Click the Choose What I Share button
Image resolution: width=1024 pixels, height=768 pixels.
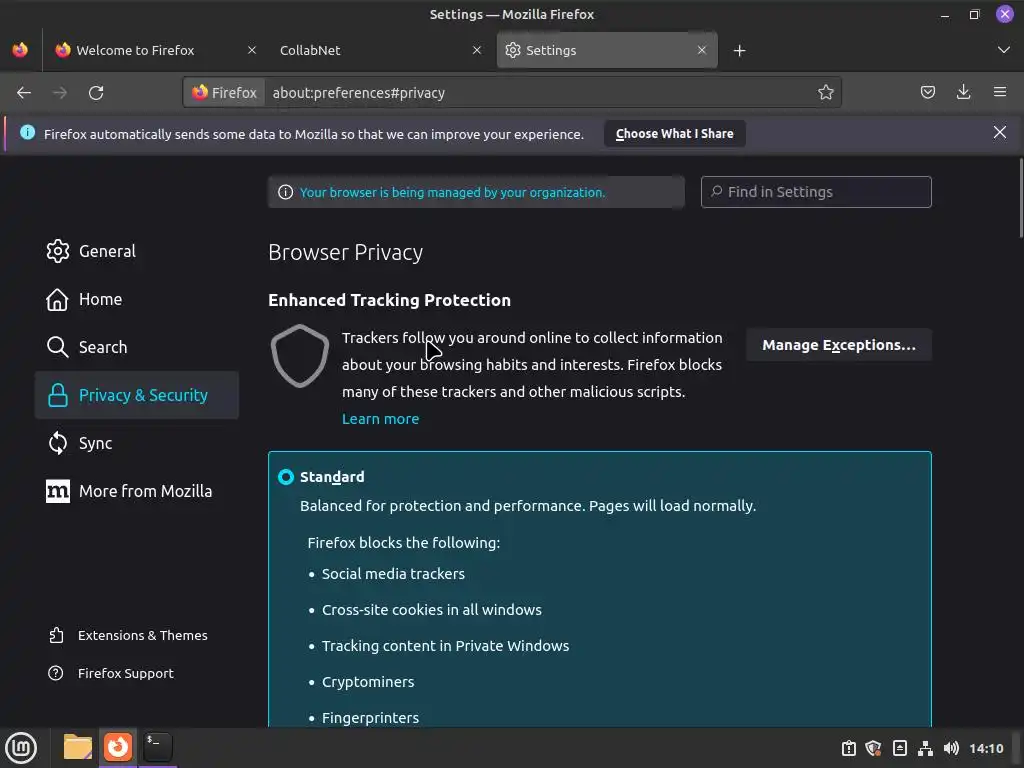pyautogui.click(x=674, y=134)
